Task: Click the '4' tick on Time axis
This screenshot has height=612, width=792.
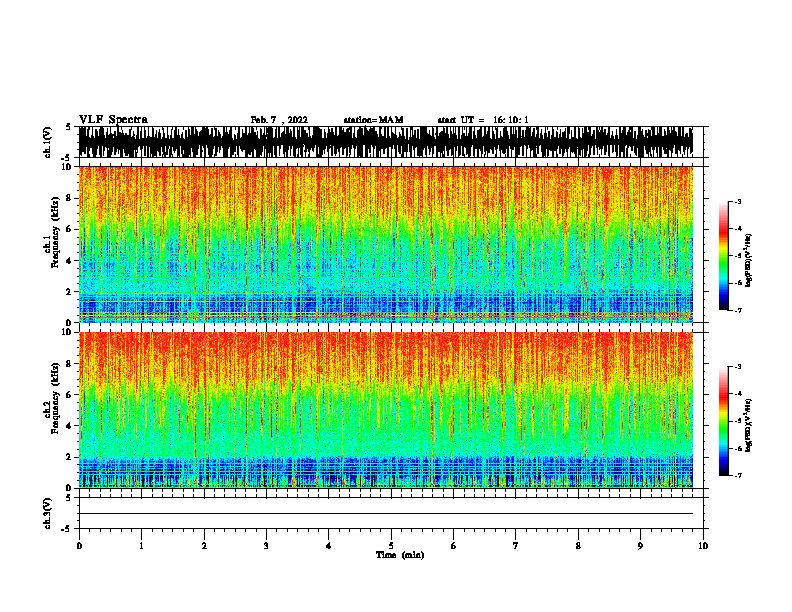Action: pos(329,546)
